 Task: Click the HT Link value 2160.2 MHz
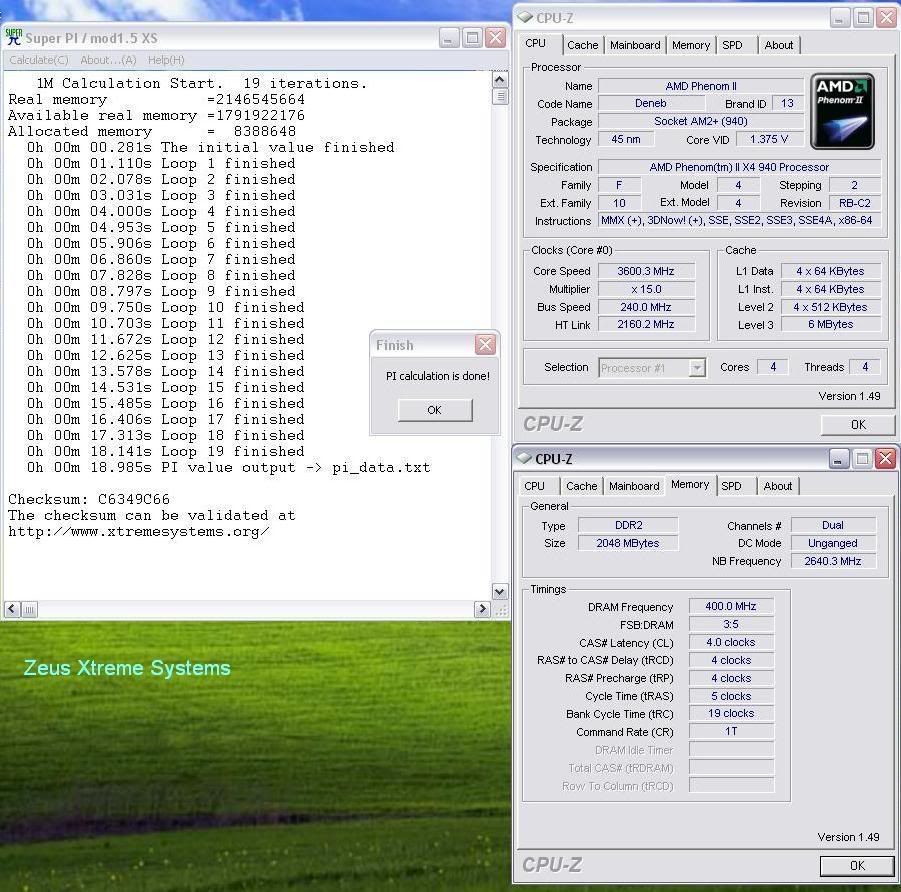pos(646,324)
